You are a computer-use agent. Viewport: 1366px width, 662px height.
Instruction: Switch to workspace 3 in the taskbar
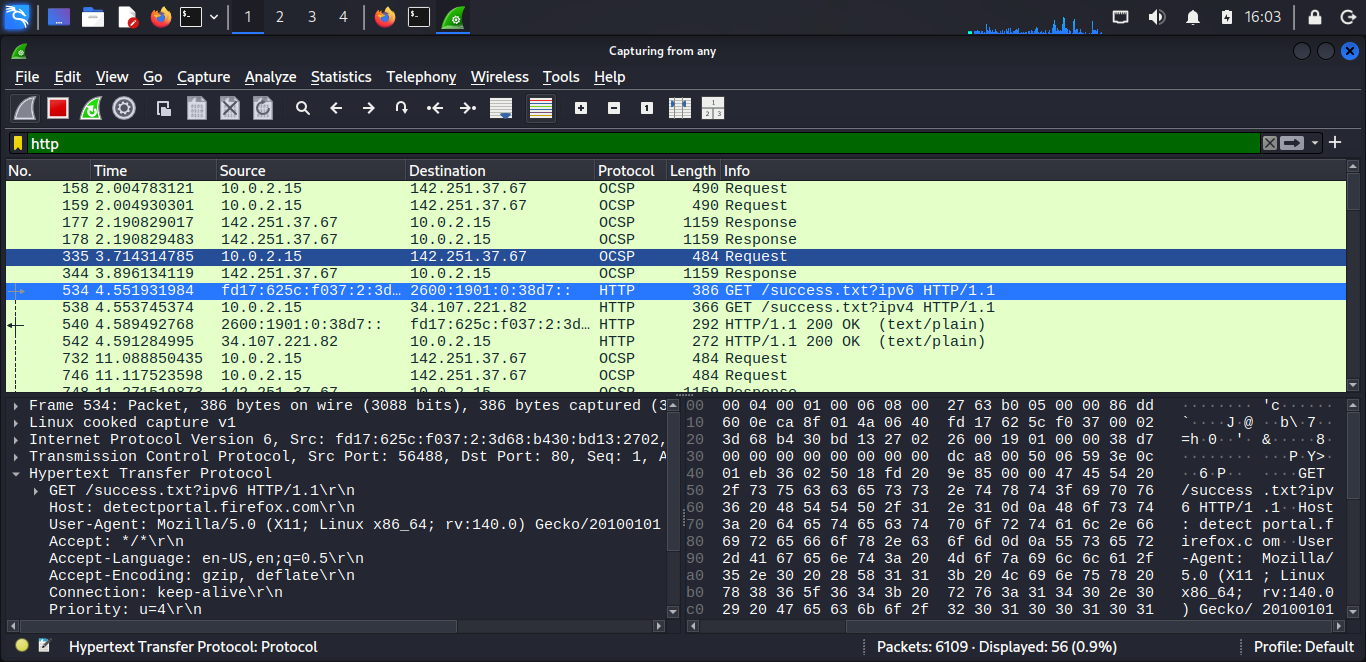312,17
